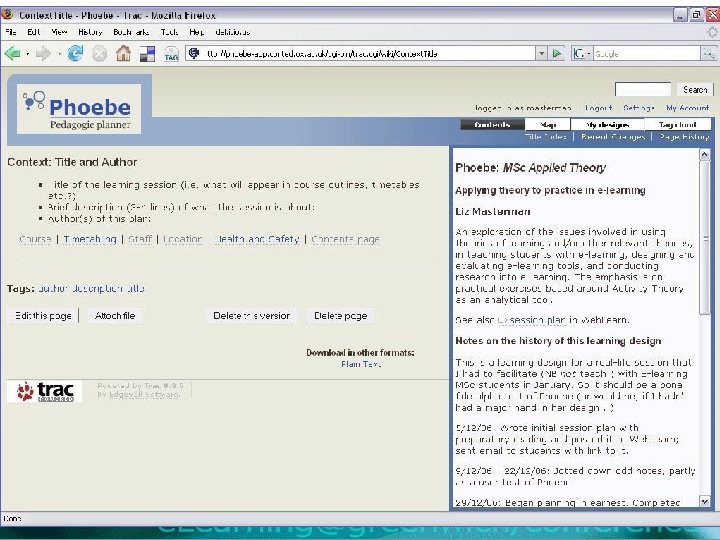The height and width of the screenshot is (540, 720).
Task: Click the Stop loading icon
Action: [x=99, y=54]
